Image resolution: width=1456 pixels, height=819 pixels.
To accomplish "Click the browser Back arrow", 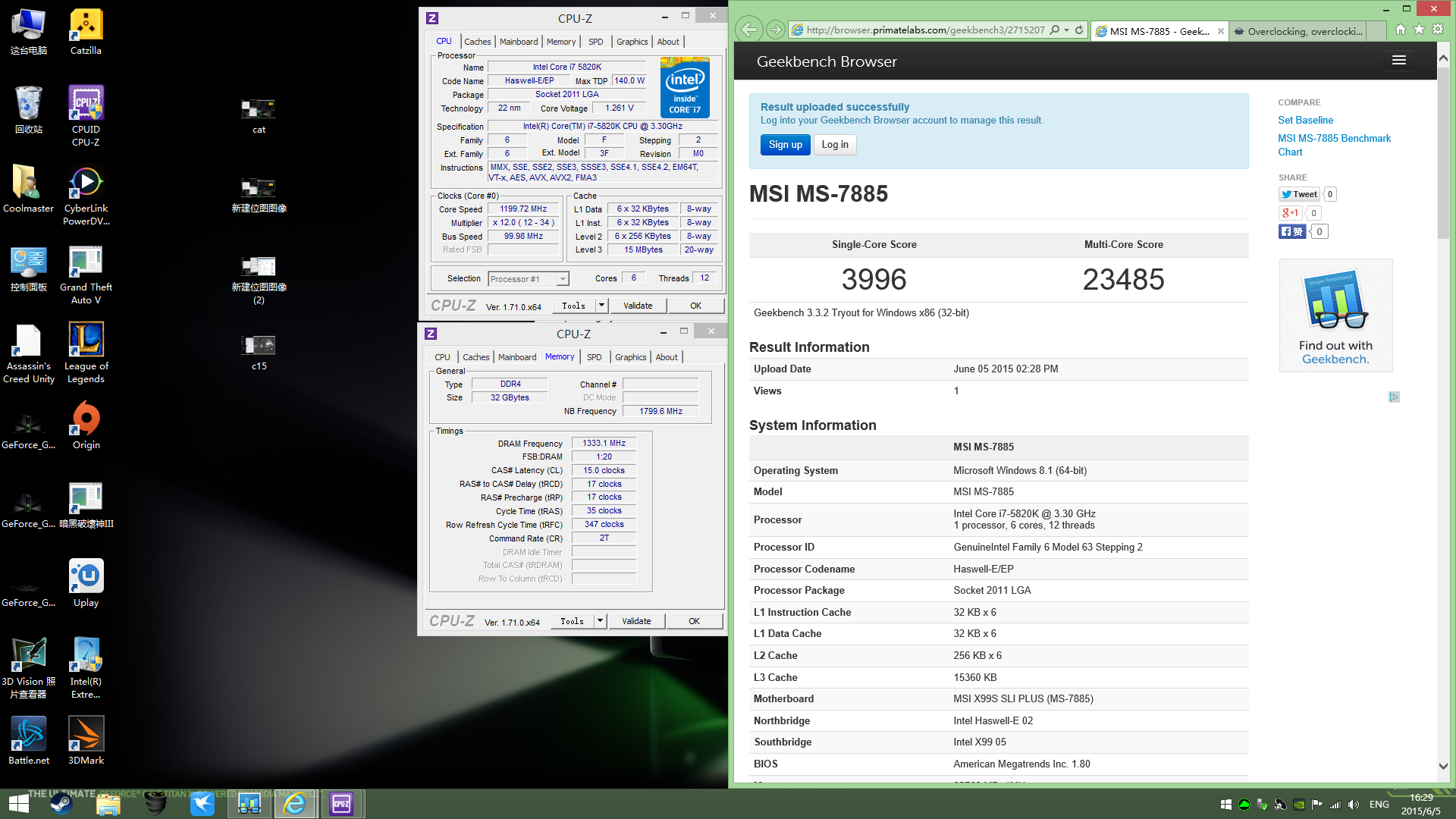I will tap(749, 30).
